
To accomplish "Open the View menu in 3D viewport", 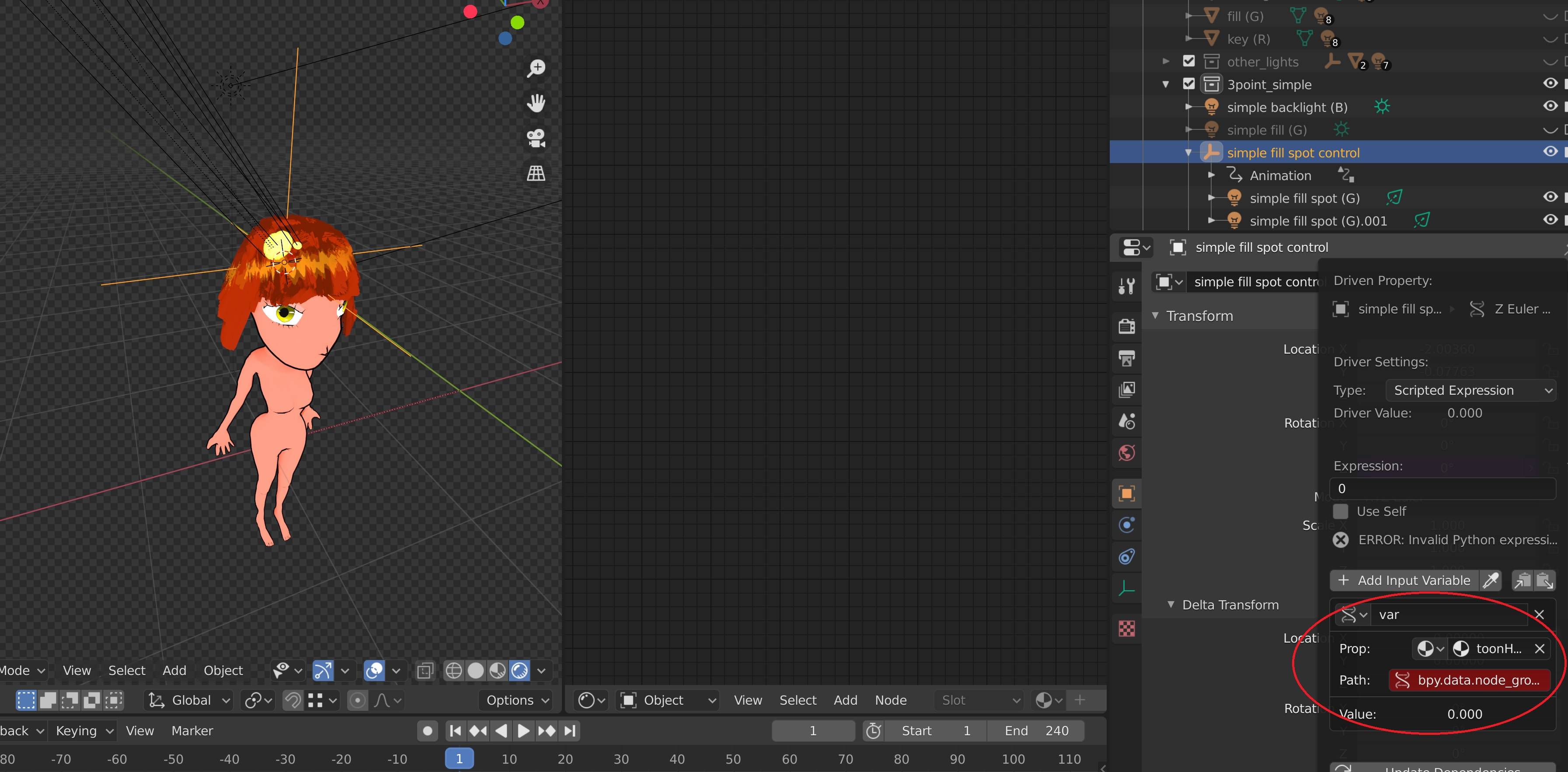I will (x=76, y=669).
